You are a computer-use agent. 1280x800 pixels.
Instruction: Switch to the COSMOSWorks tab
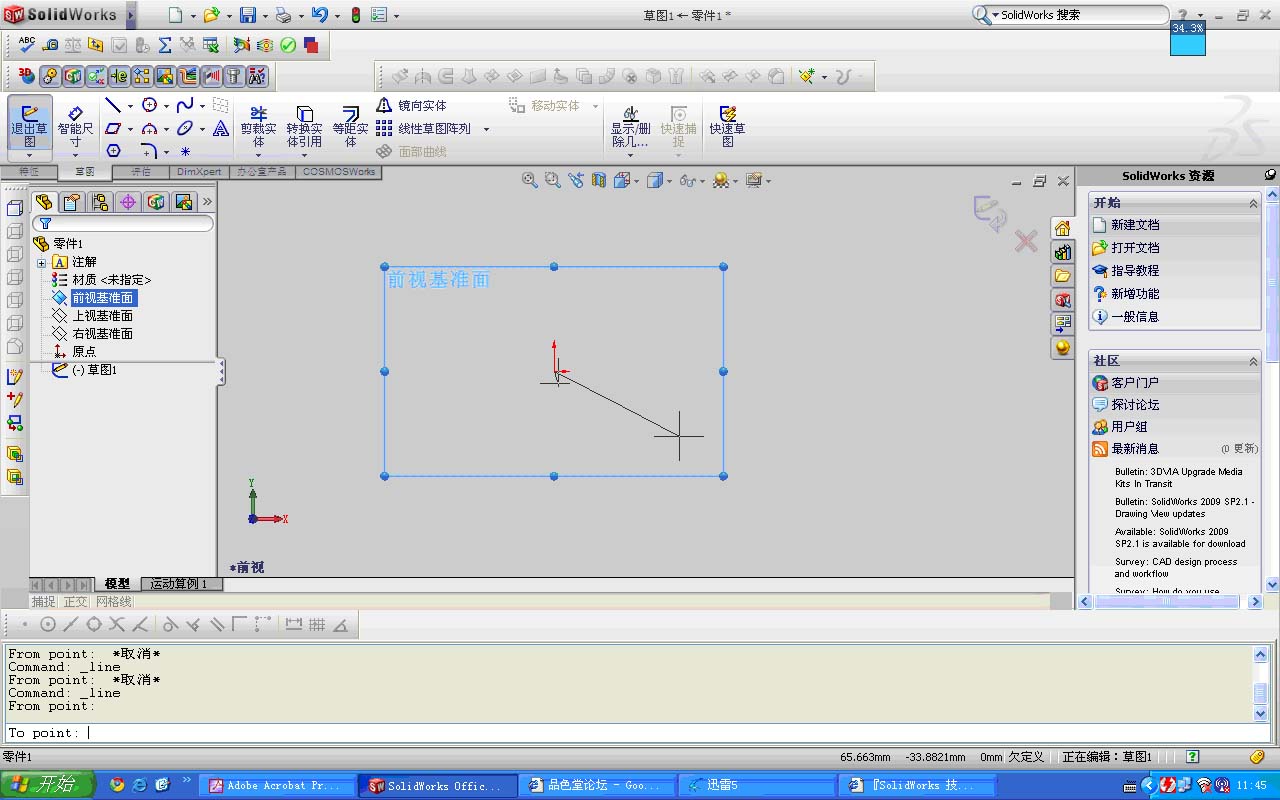pyautogui.click(x=339, y=172)
